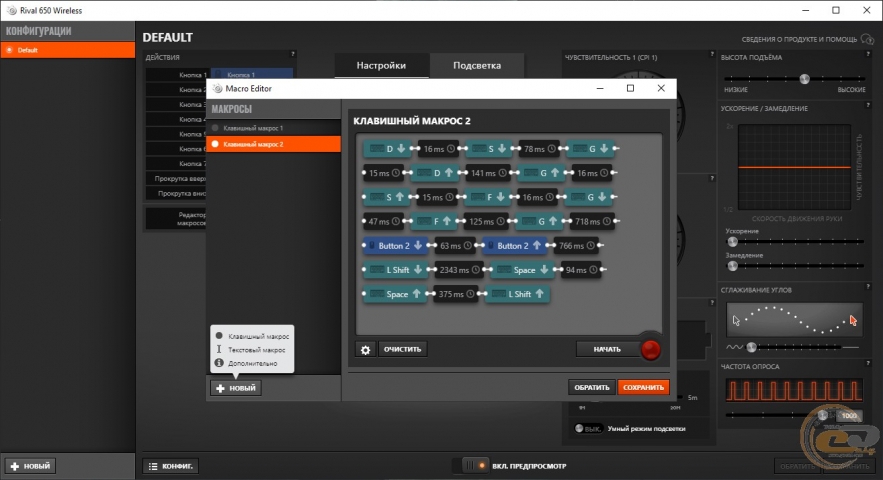Select the L Shift down block
883x480 pixels.
tap(395, 270)
